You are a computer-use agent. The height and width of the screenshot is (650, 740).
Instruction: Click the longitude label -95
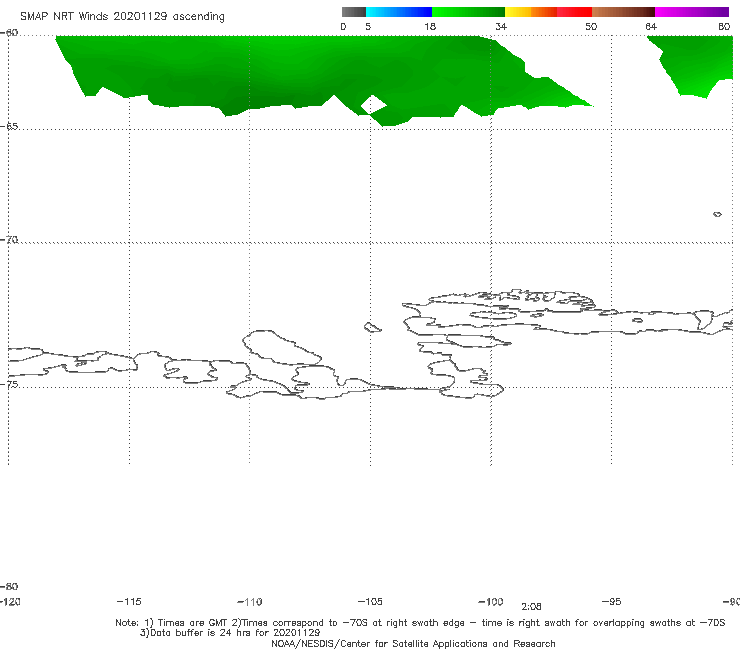612,601
